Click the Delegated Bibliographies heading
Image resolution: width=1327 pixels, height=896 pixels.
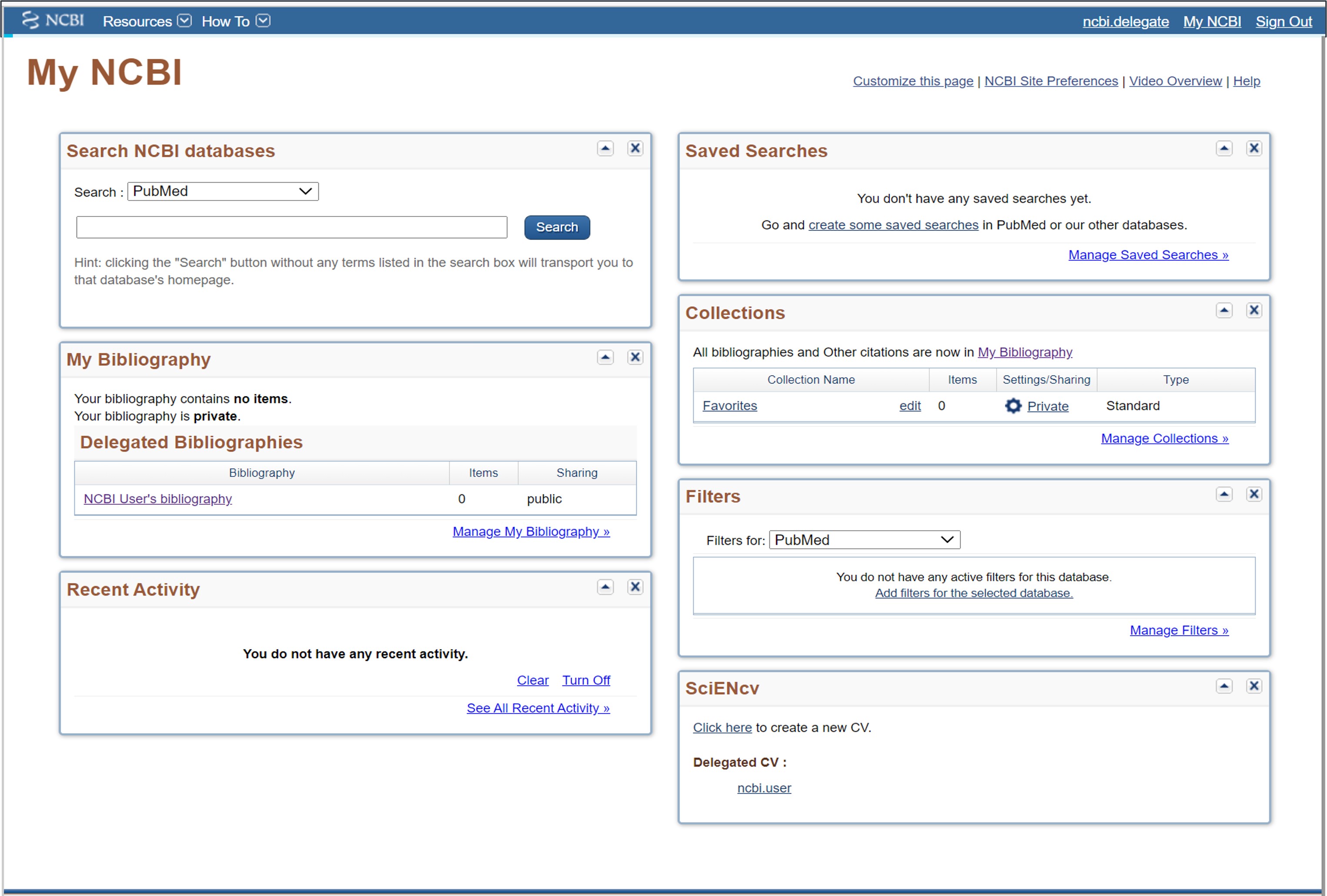(191, 442)
